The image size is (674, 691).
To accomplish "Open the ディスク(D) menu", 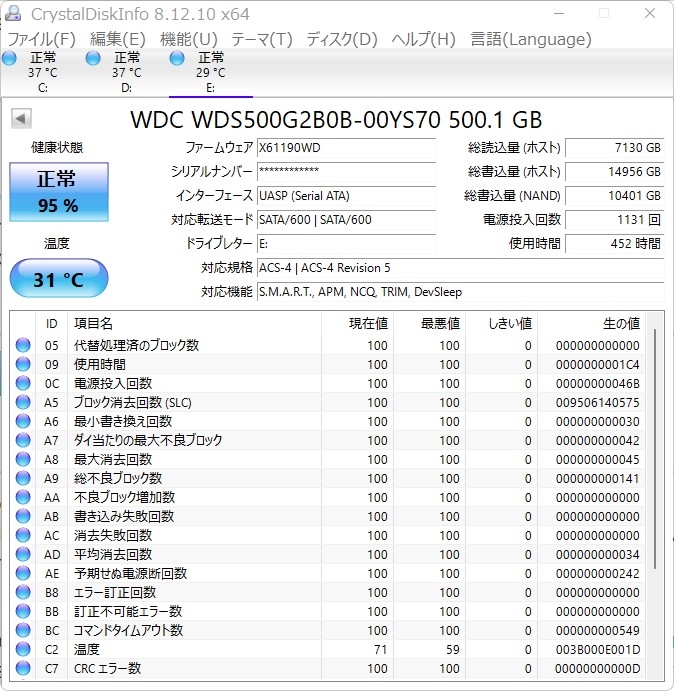I will [x=342, y=39].
